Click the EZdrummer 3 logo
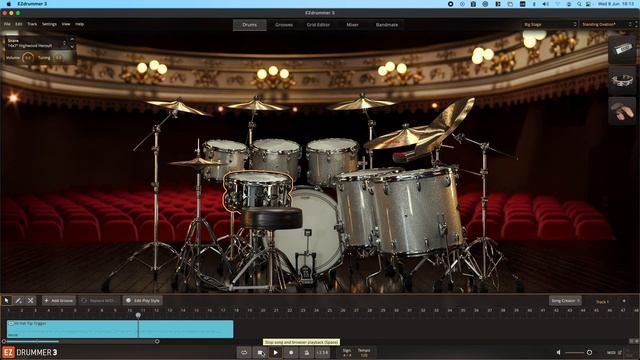 (x=30, y=352)
